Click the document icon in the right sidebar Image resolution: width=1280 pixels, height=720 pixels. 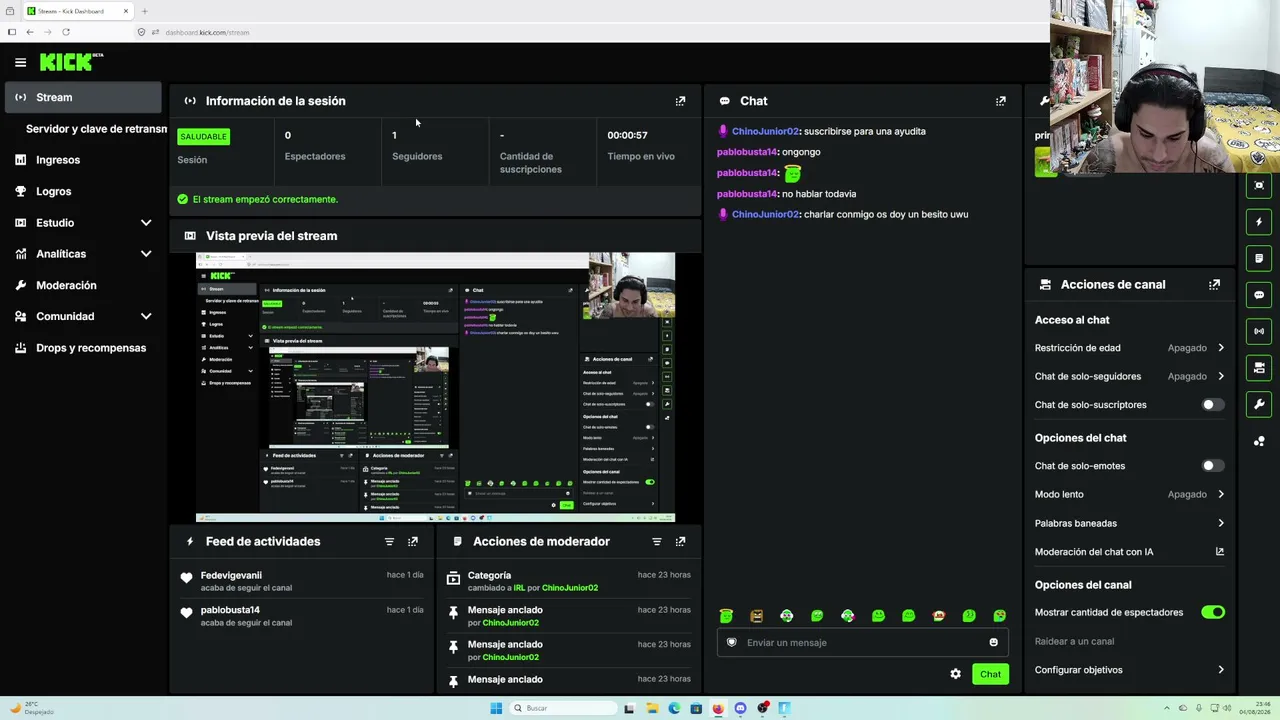[1259, 258]
